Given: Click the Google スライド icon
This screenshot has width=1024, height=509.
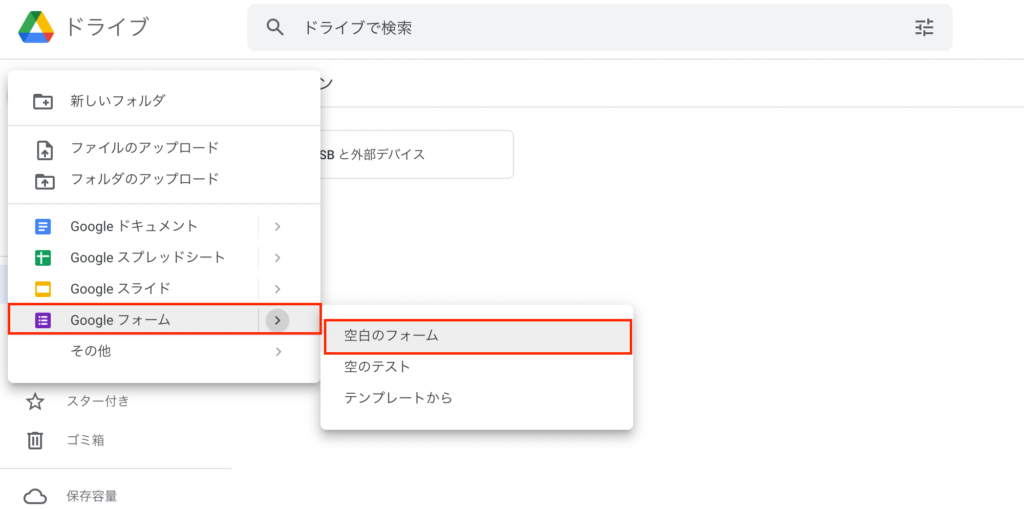Looking at the screenshot, I should 42,289.
